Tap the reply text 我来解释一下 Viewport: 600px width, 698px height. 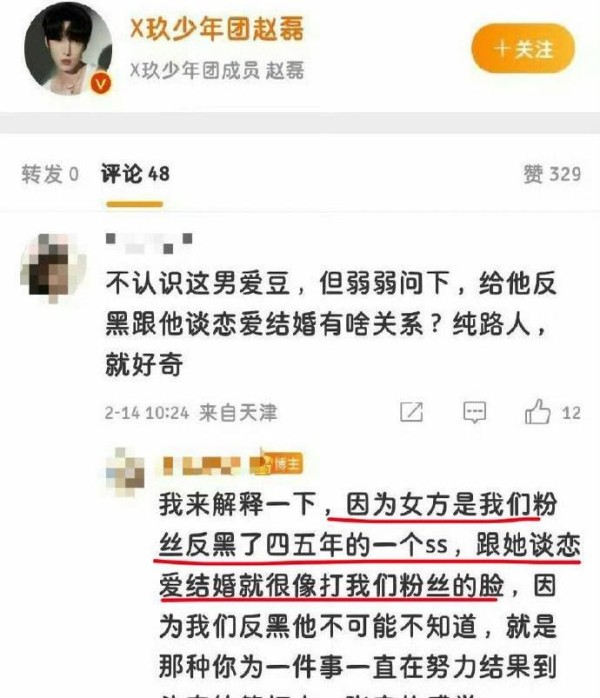238,504
